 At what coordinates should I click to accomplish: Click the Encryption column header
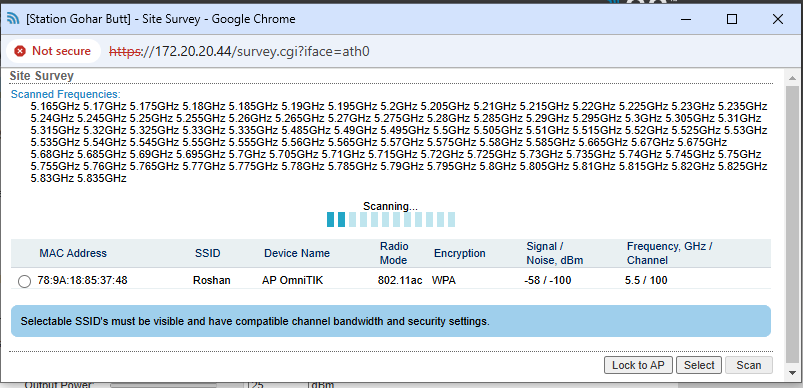coord(459,253)
